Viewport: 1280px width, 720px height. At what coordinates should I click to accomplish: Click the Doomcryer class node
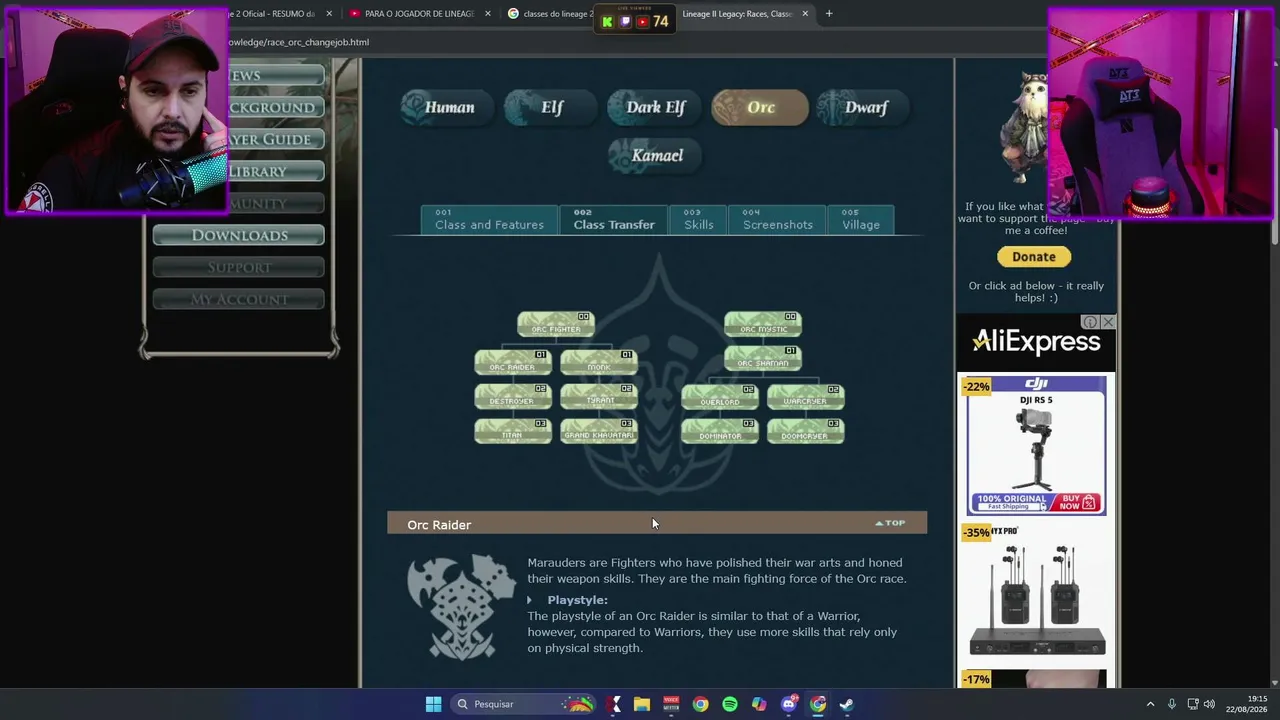click(806, 431)
